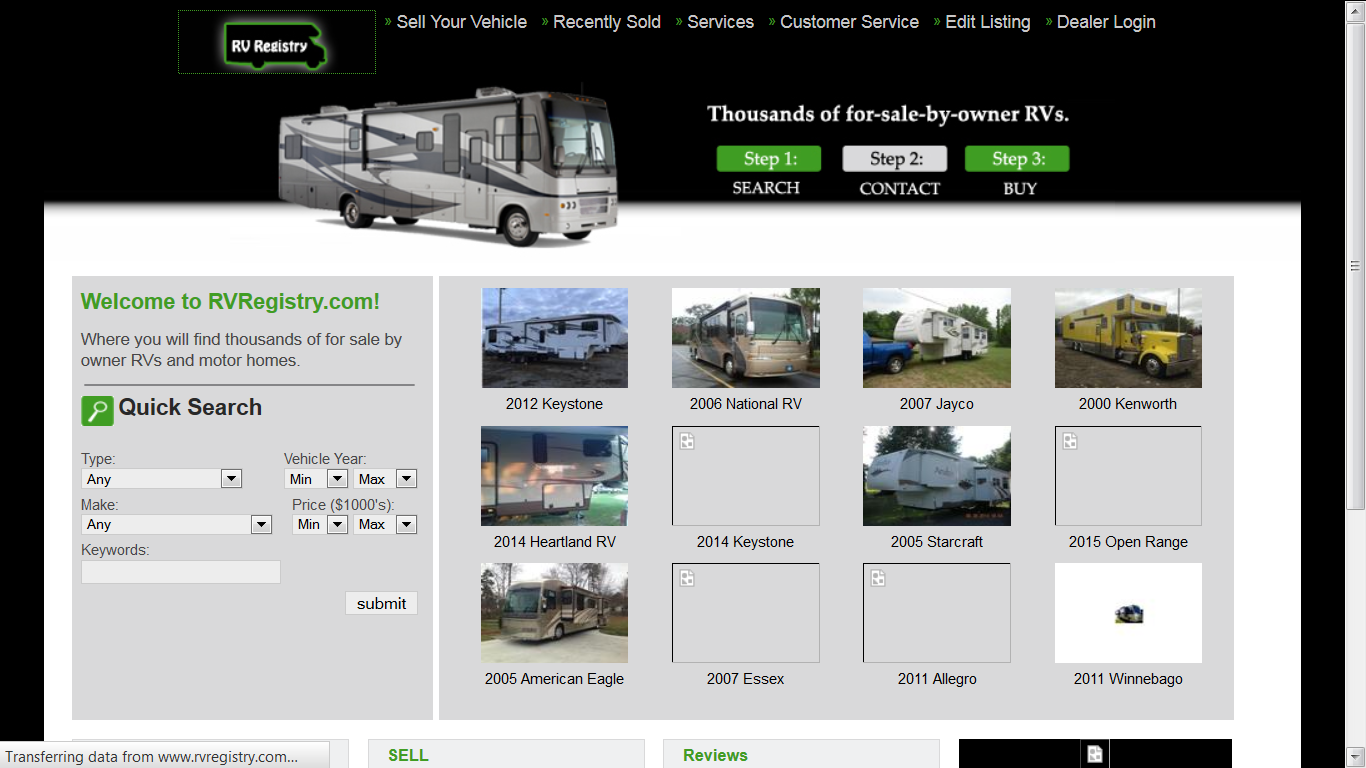
Task: Click the "Welcome to RVRegistry.com!" heading
Action: [x=231, y=302]
